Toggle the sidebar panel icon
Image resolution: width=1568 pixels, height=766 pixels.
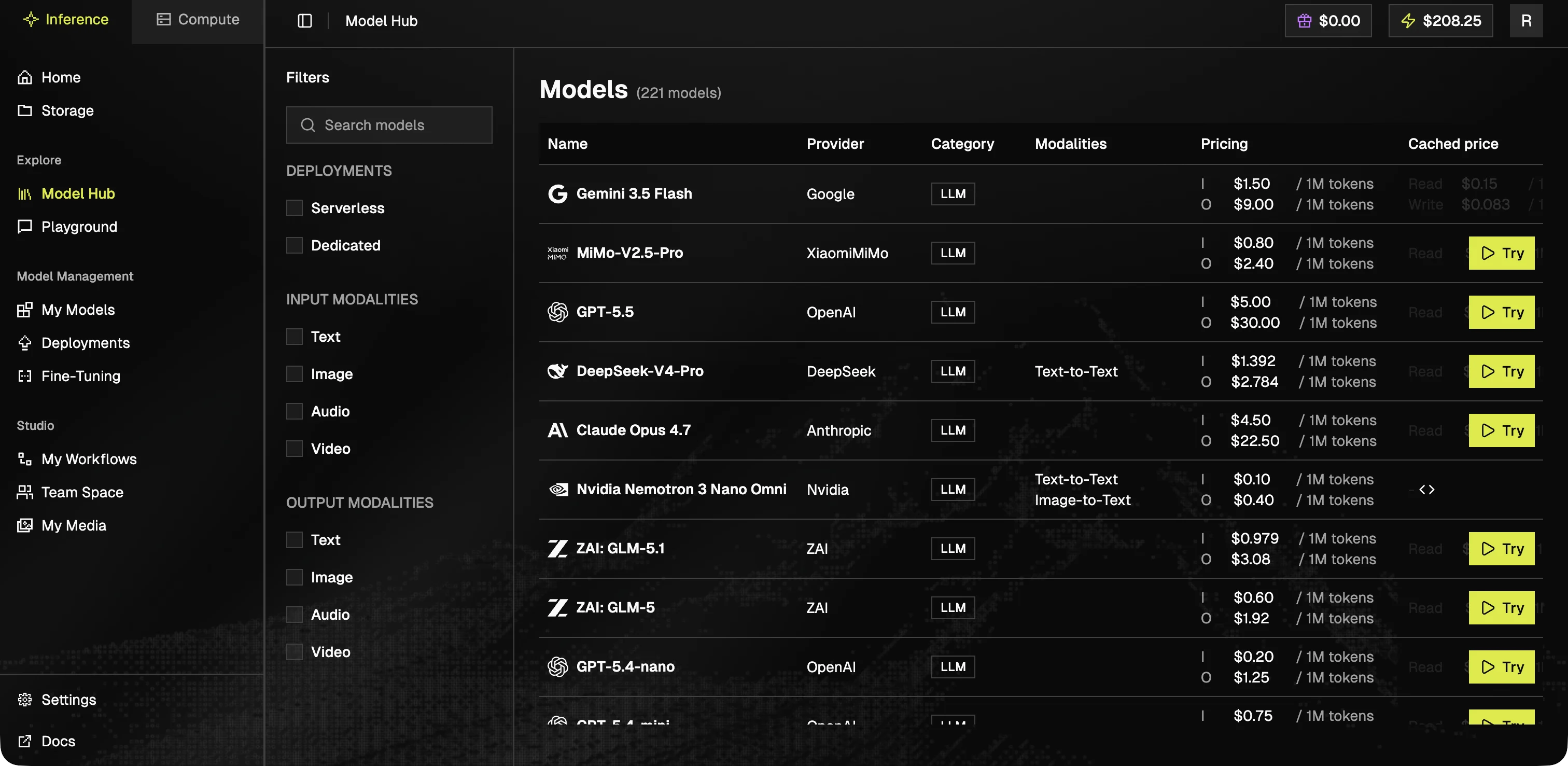(304, 21)
